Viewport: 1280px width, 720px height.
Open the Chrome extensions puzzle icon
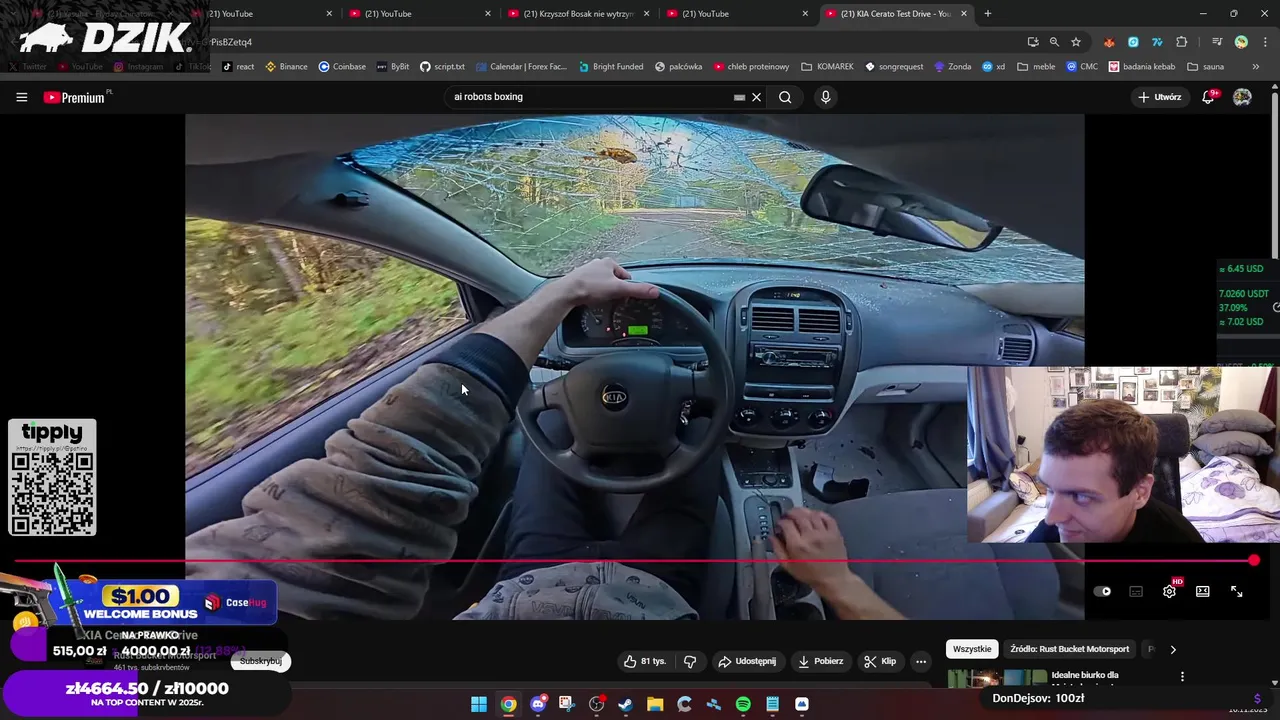pos(1182,42)
